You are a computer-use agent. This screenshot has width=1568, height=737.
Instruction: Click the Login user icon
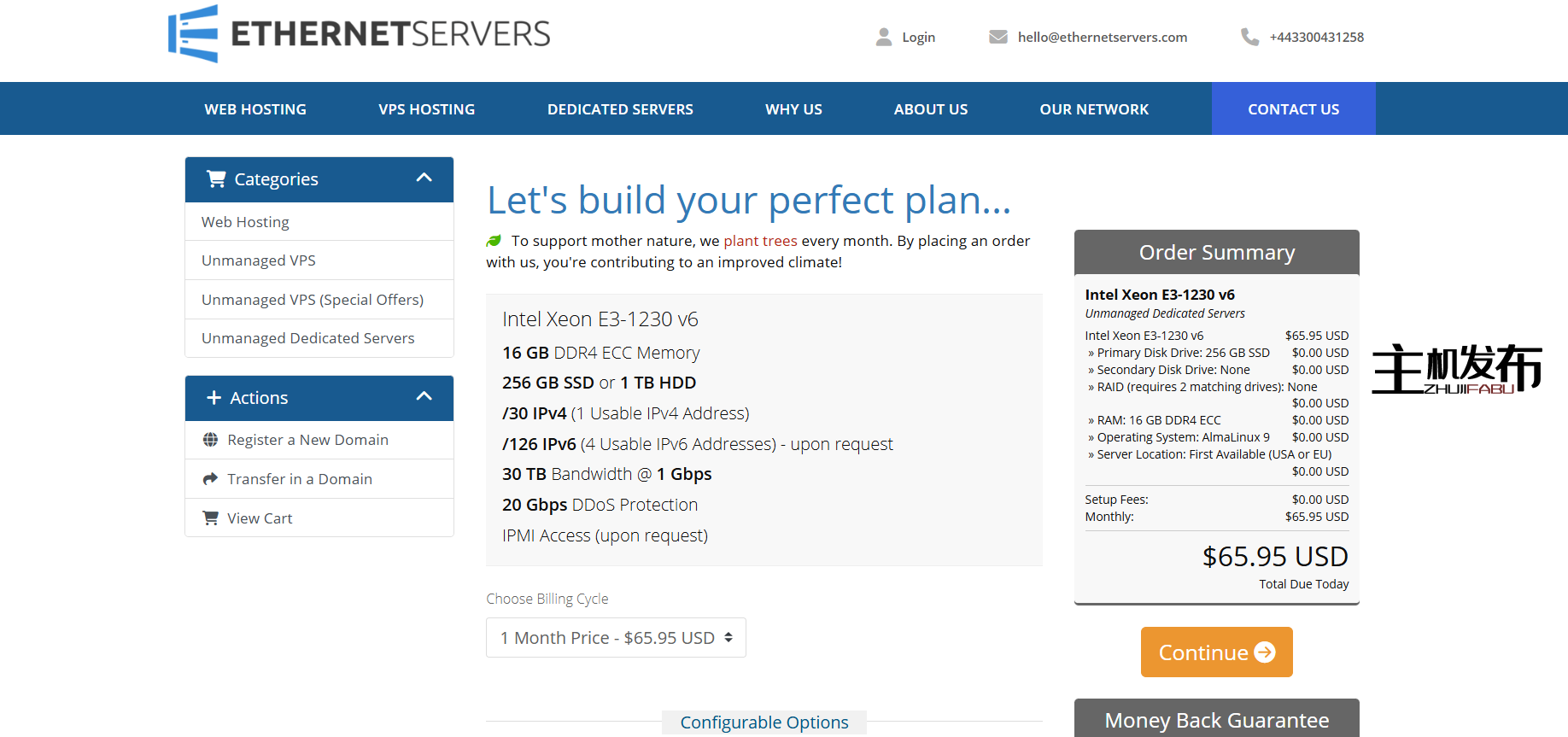884,37
